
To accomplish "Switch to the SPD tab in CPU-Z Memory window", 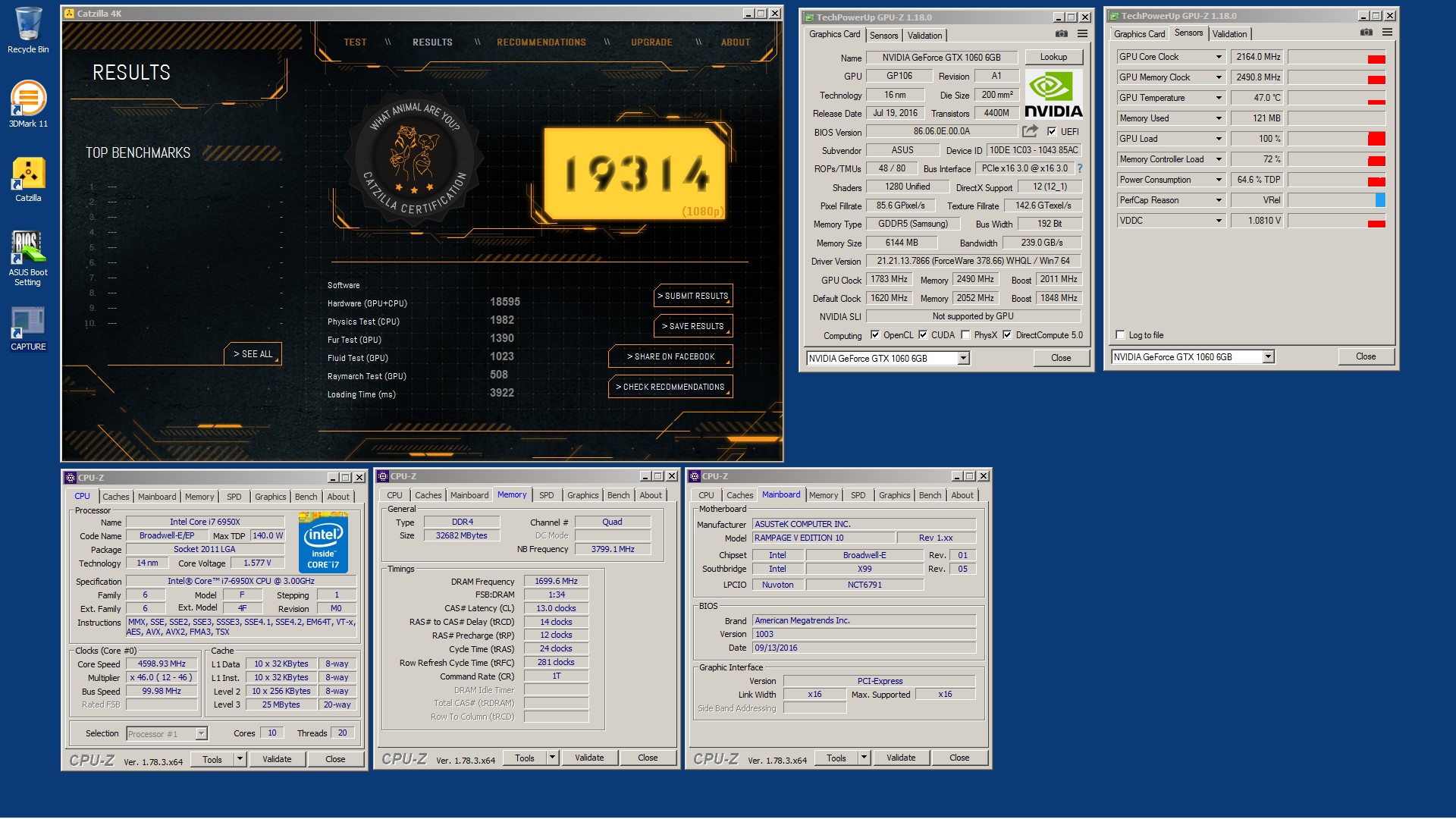I will [546, 495].
